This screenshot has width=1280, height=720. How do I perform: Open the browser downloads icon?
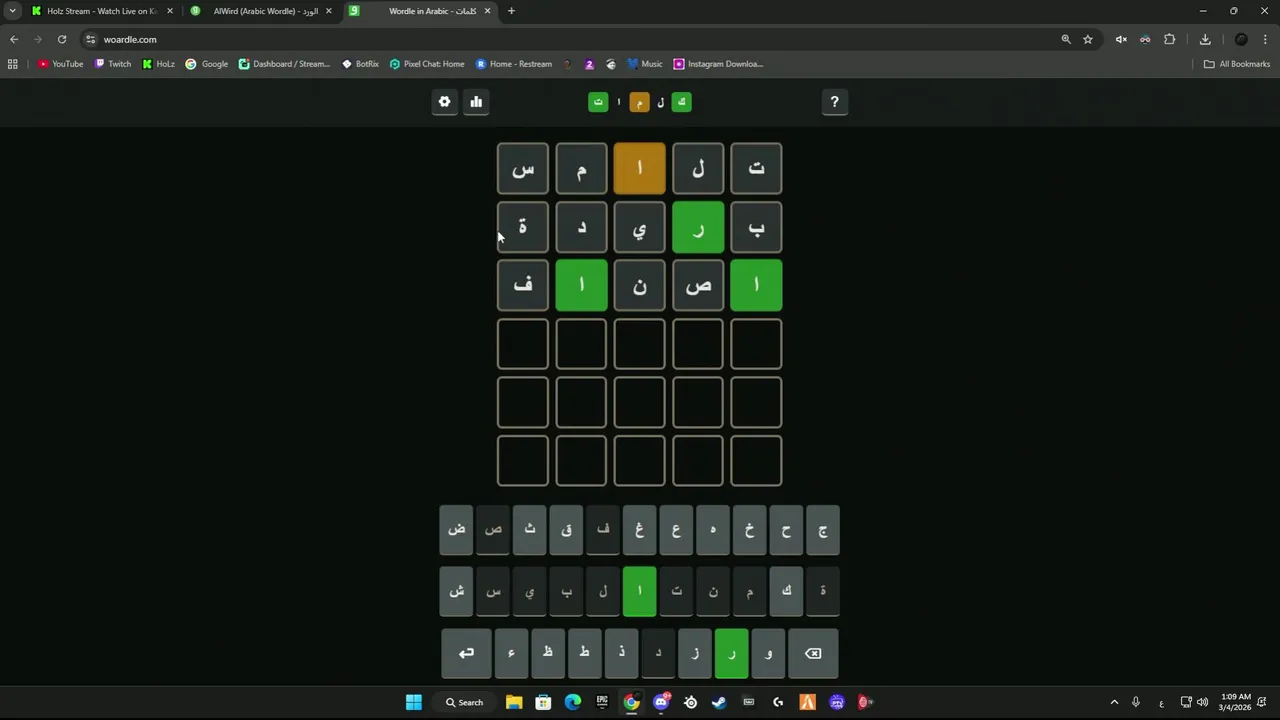(1205, 39)
